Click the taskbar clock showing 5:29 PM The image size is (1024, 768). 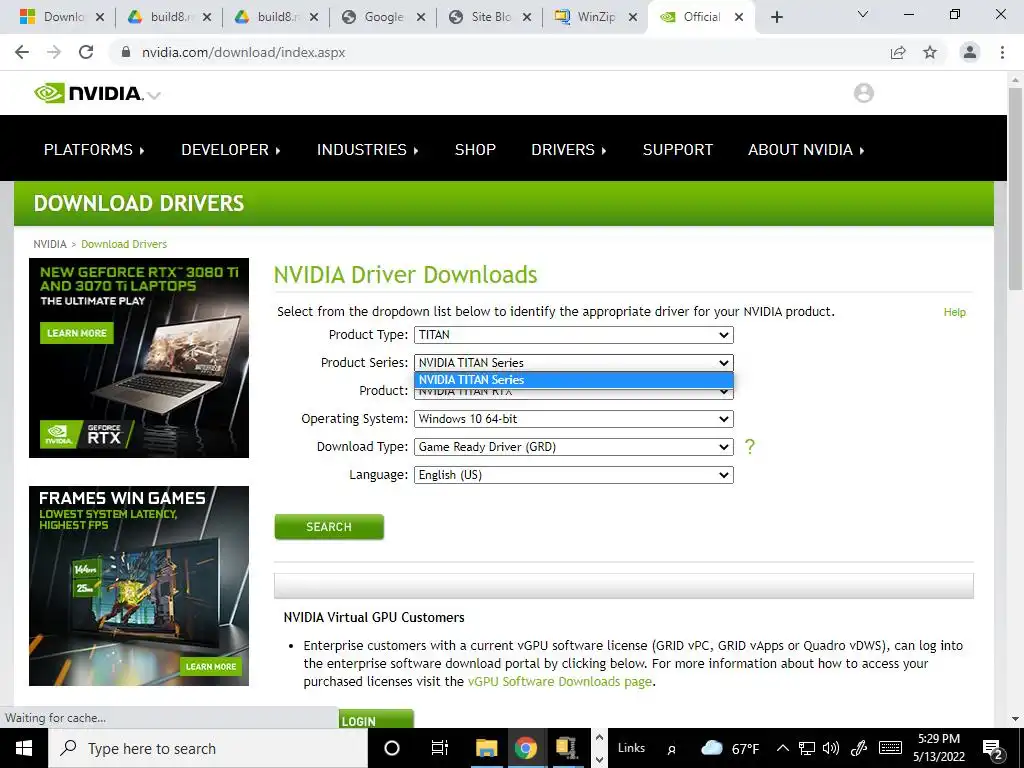pyautogui.click(x=938, y=748)
